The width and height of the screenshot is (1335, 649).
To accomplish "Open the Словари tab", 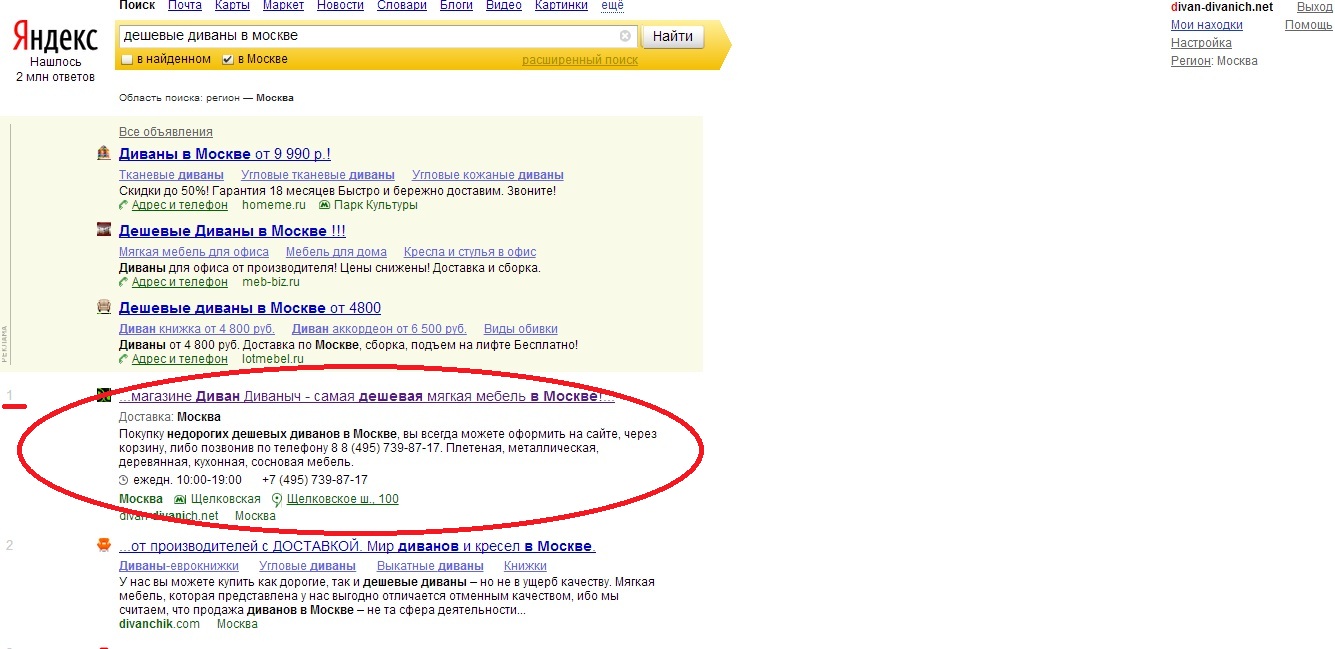I will tap(401, 6).
